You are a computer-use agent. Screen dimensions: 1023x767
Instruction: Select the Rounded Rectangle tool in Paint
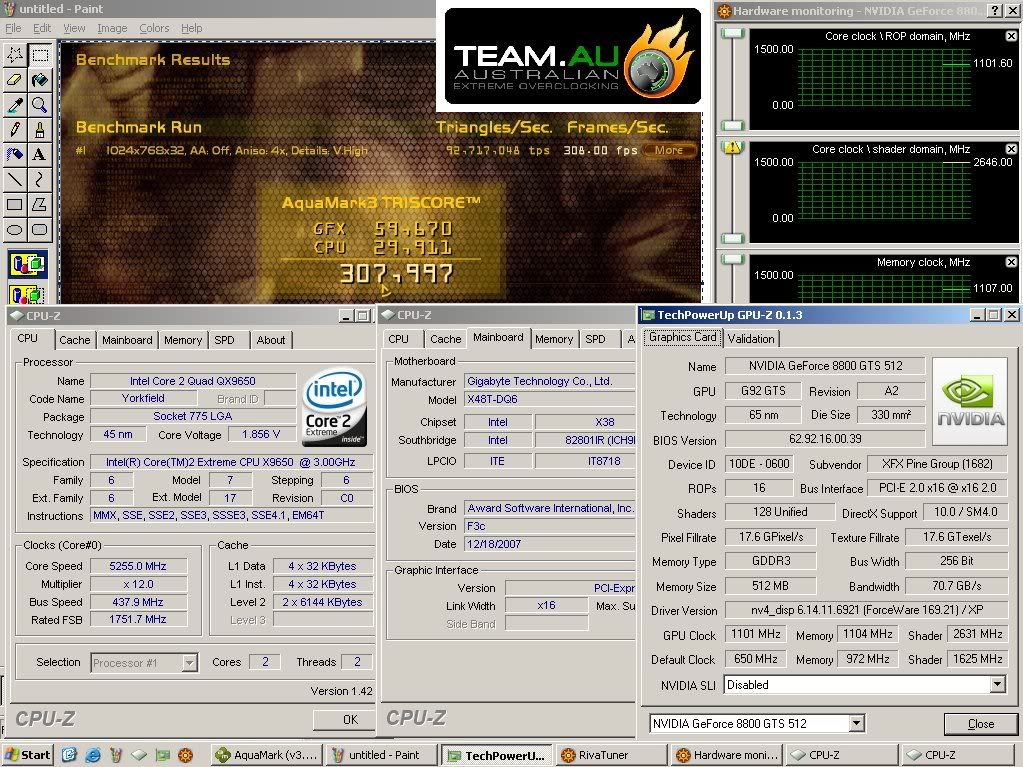coord(40,229)
